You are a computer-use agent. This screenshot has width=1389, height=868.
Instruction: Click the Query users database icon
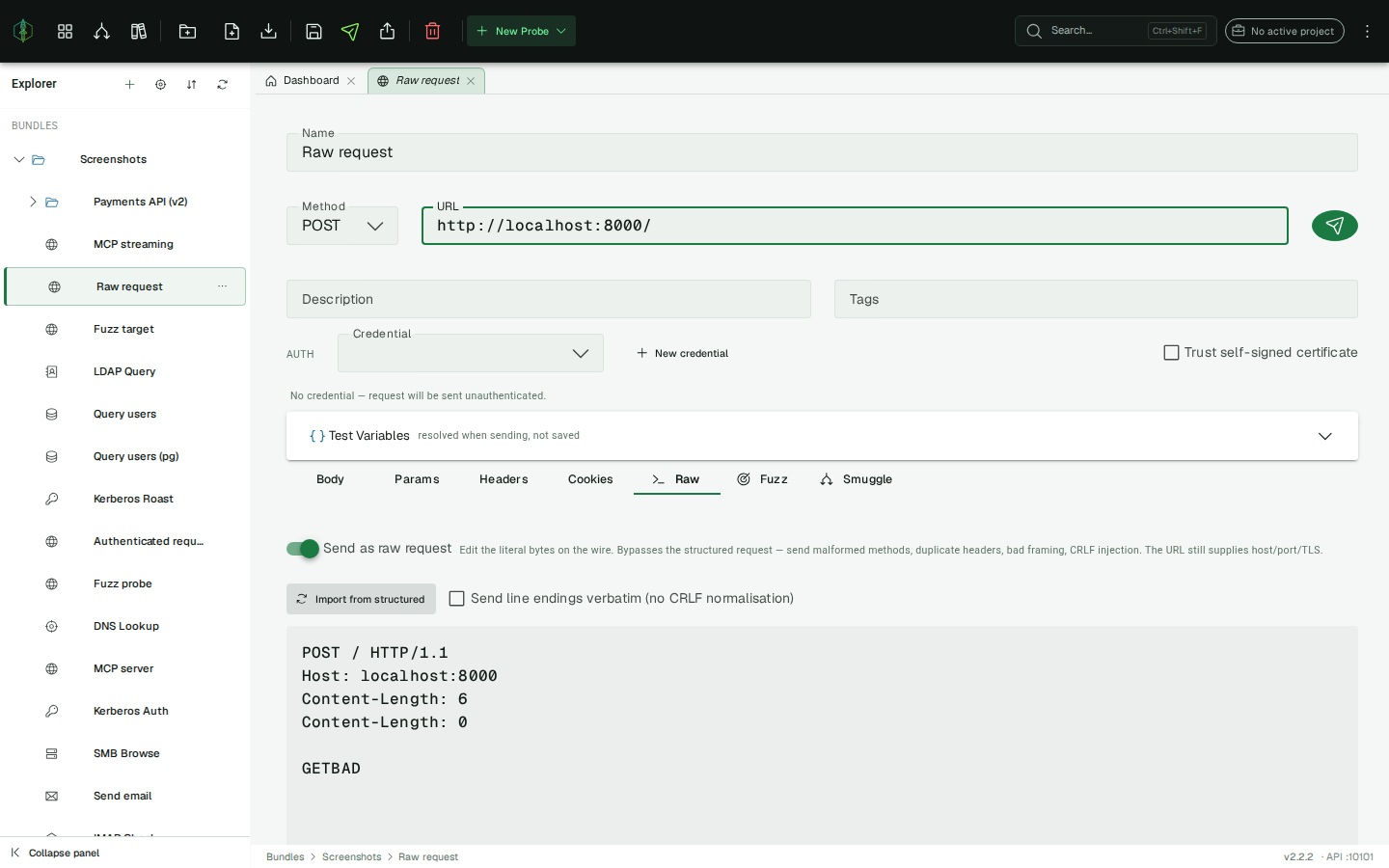point(52,414)
